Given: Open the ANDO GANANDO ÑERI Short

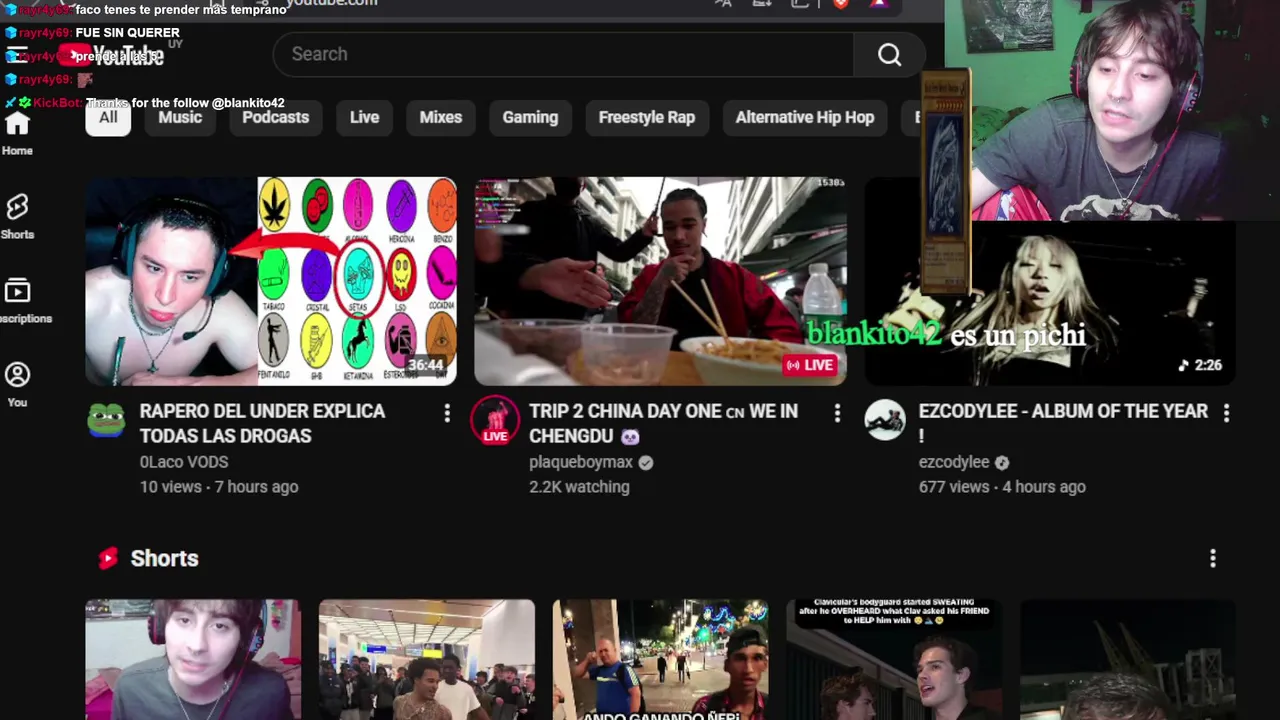Looking at the screenshot, I should click(661, 659).
